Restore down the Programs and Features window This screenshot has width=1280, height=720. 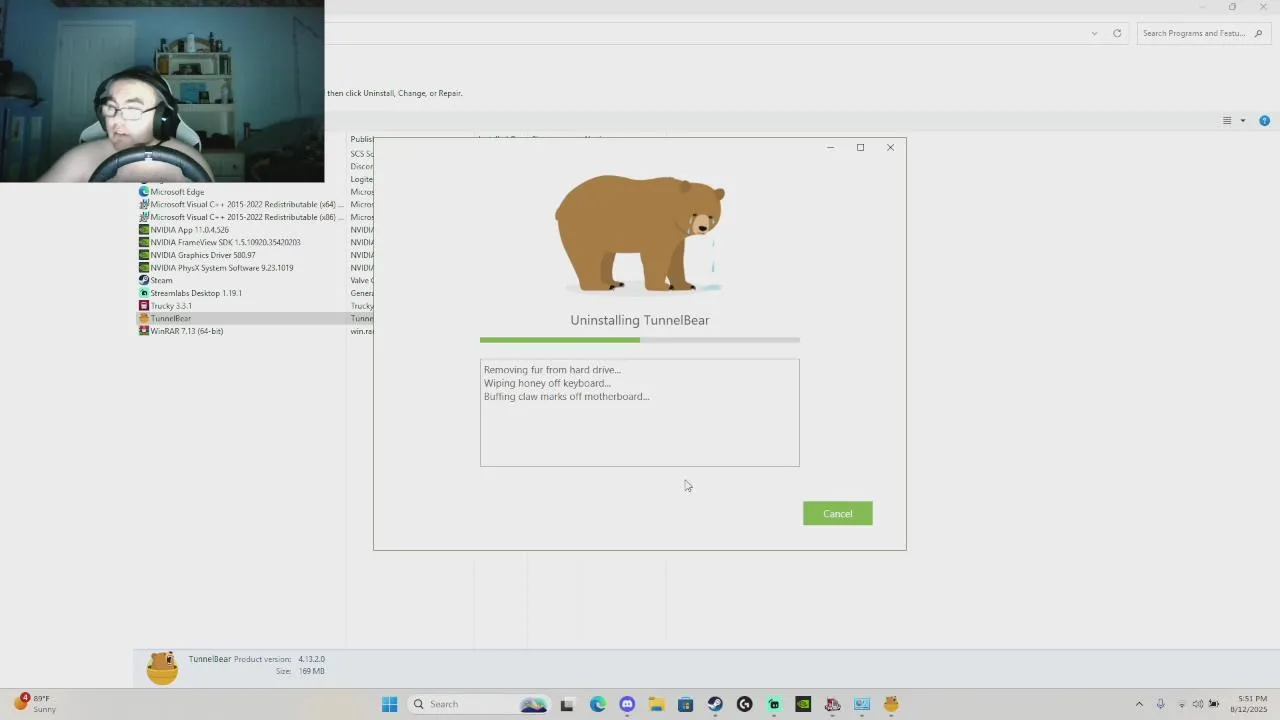(1232, 7)
